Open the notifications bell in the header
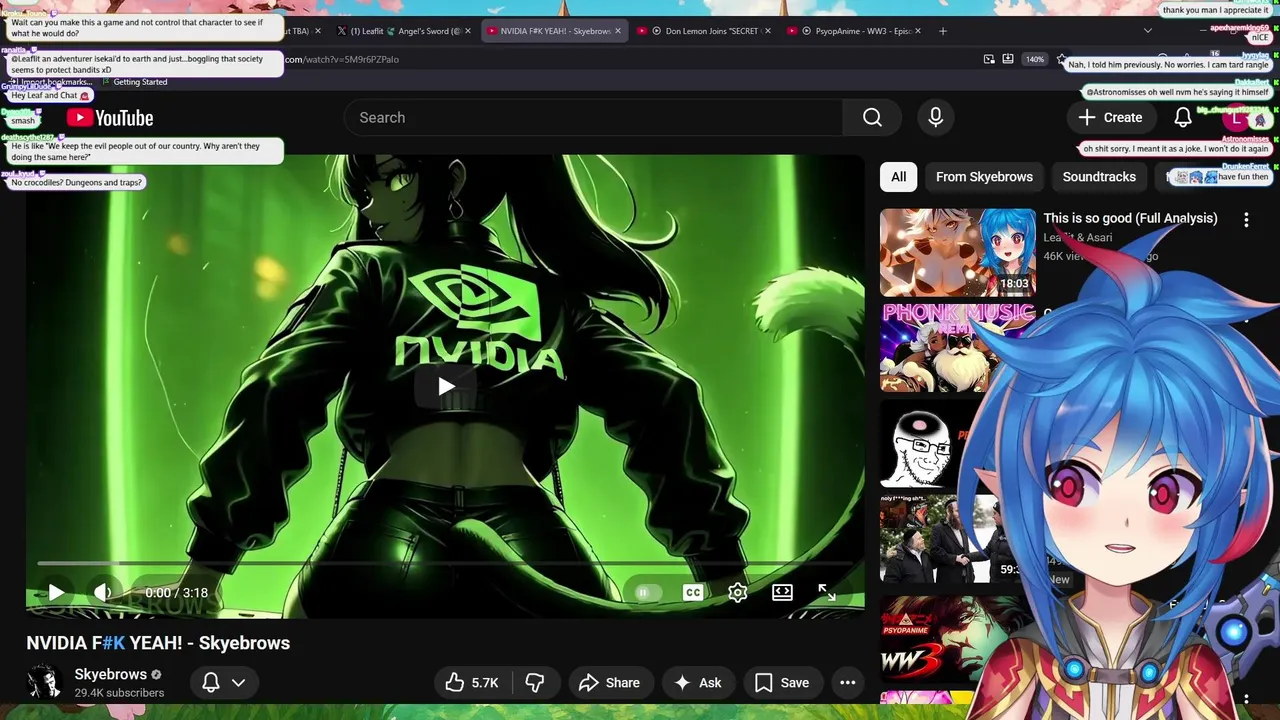The height and width of the screenshot is (720, 1280). point(1183,118)
